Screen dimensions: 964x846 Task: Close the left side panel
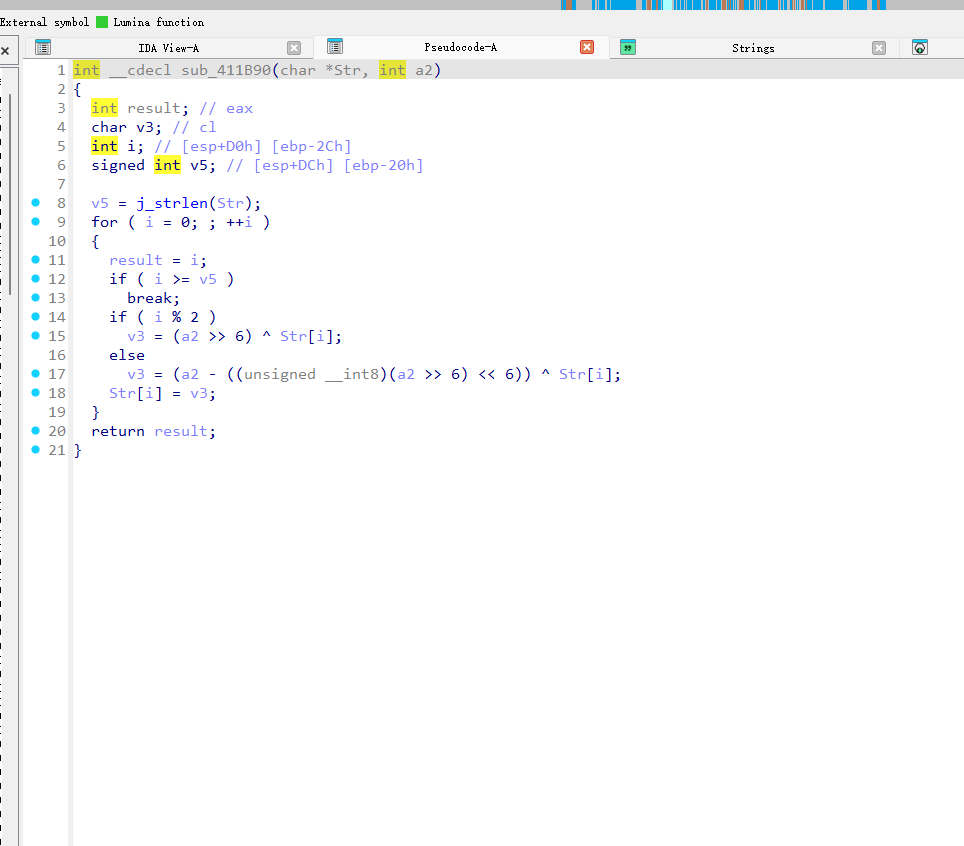click(x=6, y=50)
